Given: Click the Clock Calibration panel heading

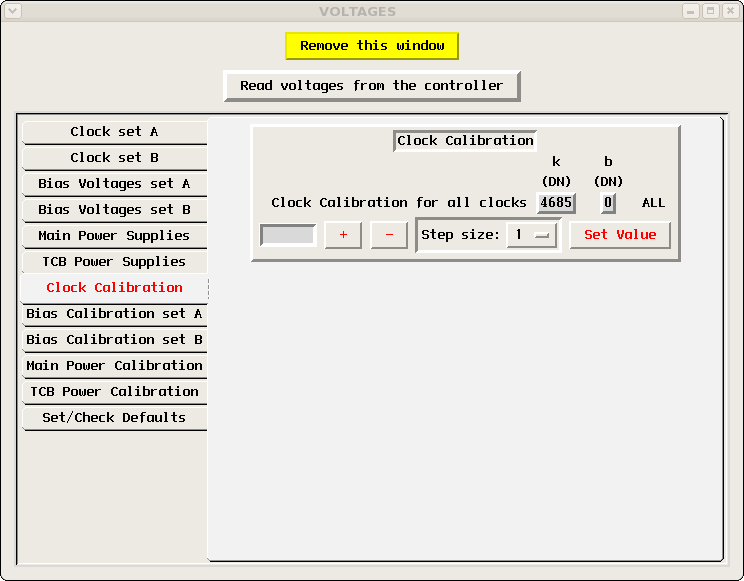Looking at the screenshot, I should tap(465, 141).
